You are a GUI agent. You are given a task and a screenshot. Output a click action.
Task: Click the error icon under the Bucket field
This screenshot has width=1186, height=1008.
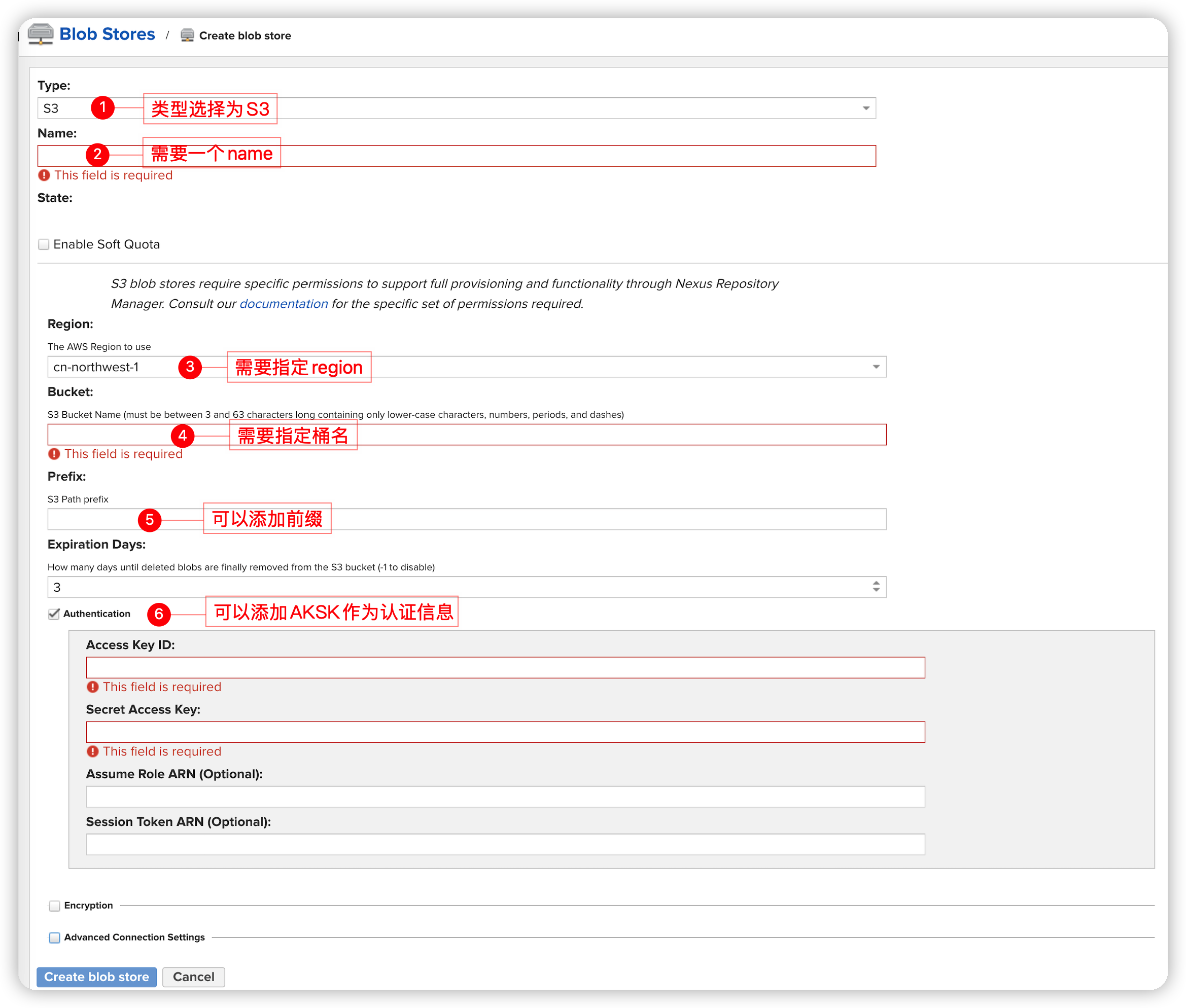(54, 454)
